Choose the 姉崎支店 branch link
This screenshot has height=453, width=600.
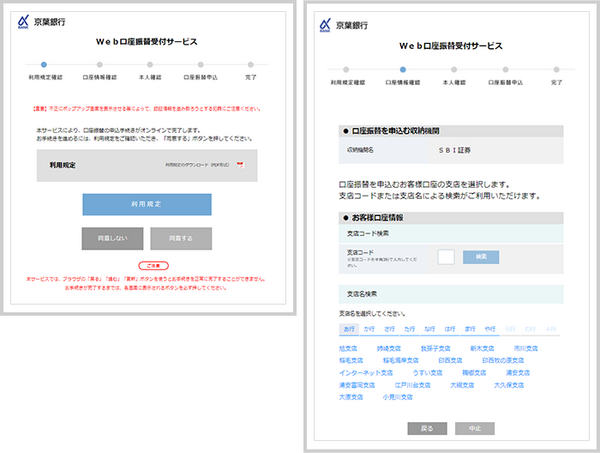pyautogui.click(x=389, y=349)
